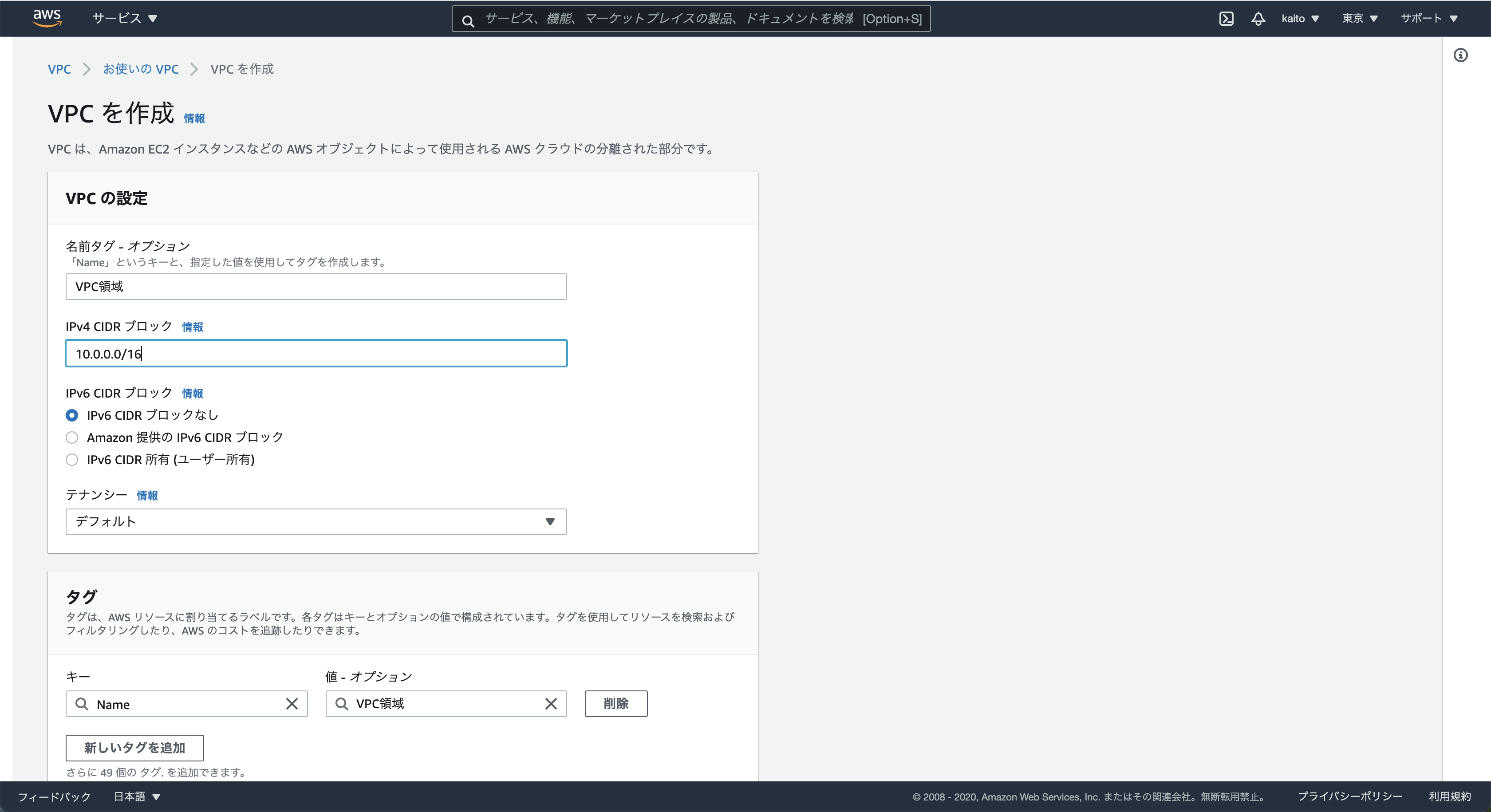1491x812 pixels.
Task: Clear the VPC領域 tag value with X
Action: (x=550, y=704)
